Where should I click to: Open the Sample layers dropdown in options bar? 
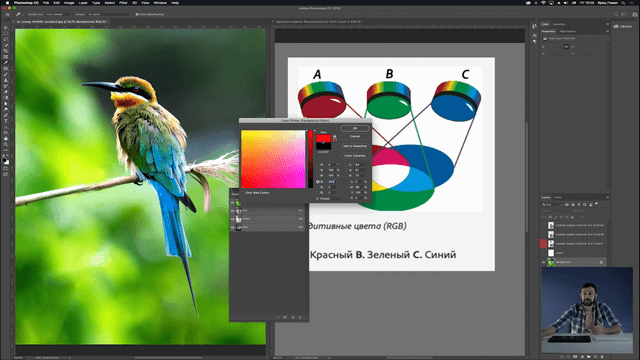click(109, 14)
